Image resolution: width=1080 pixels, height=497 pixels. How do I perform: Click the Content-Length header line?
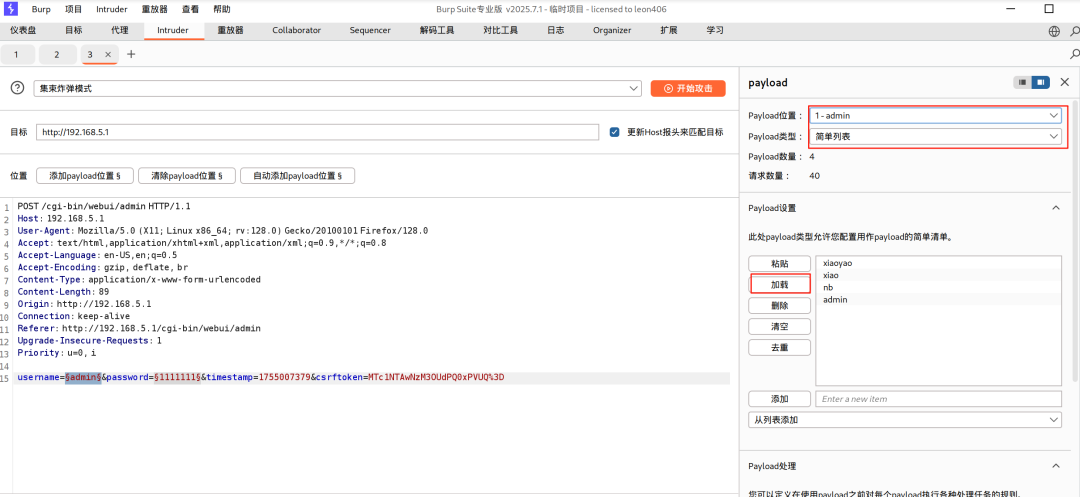click(x=63, y=292)
